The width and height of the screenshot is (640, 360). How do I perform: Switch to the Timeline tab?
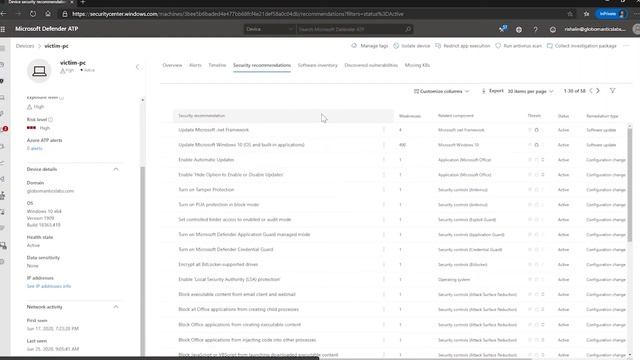pyautogui.click(x=217, y=65)
